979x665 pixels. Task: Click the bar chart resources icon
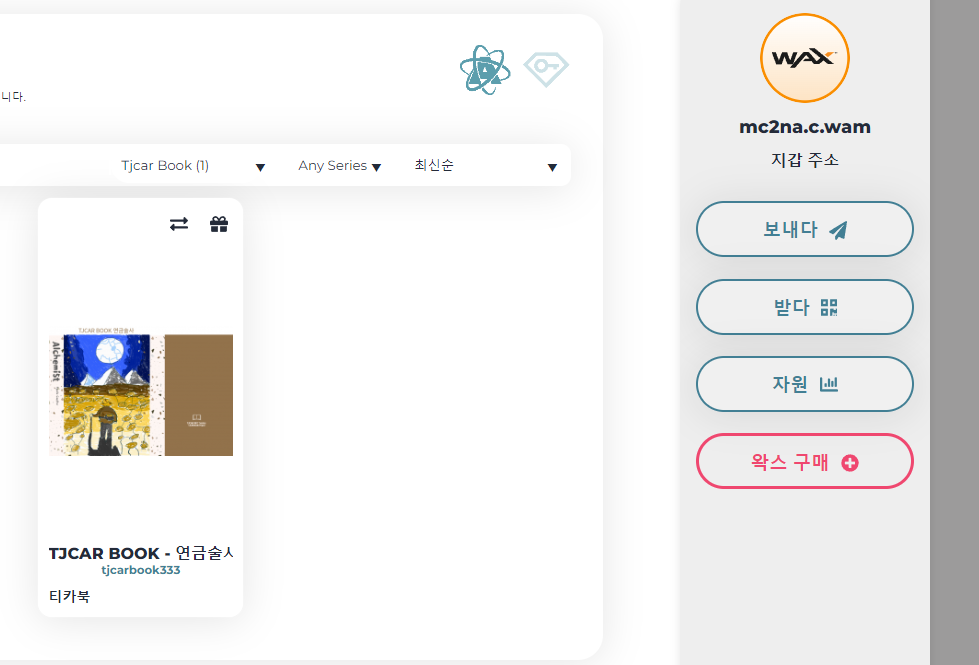[829, 384]
